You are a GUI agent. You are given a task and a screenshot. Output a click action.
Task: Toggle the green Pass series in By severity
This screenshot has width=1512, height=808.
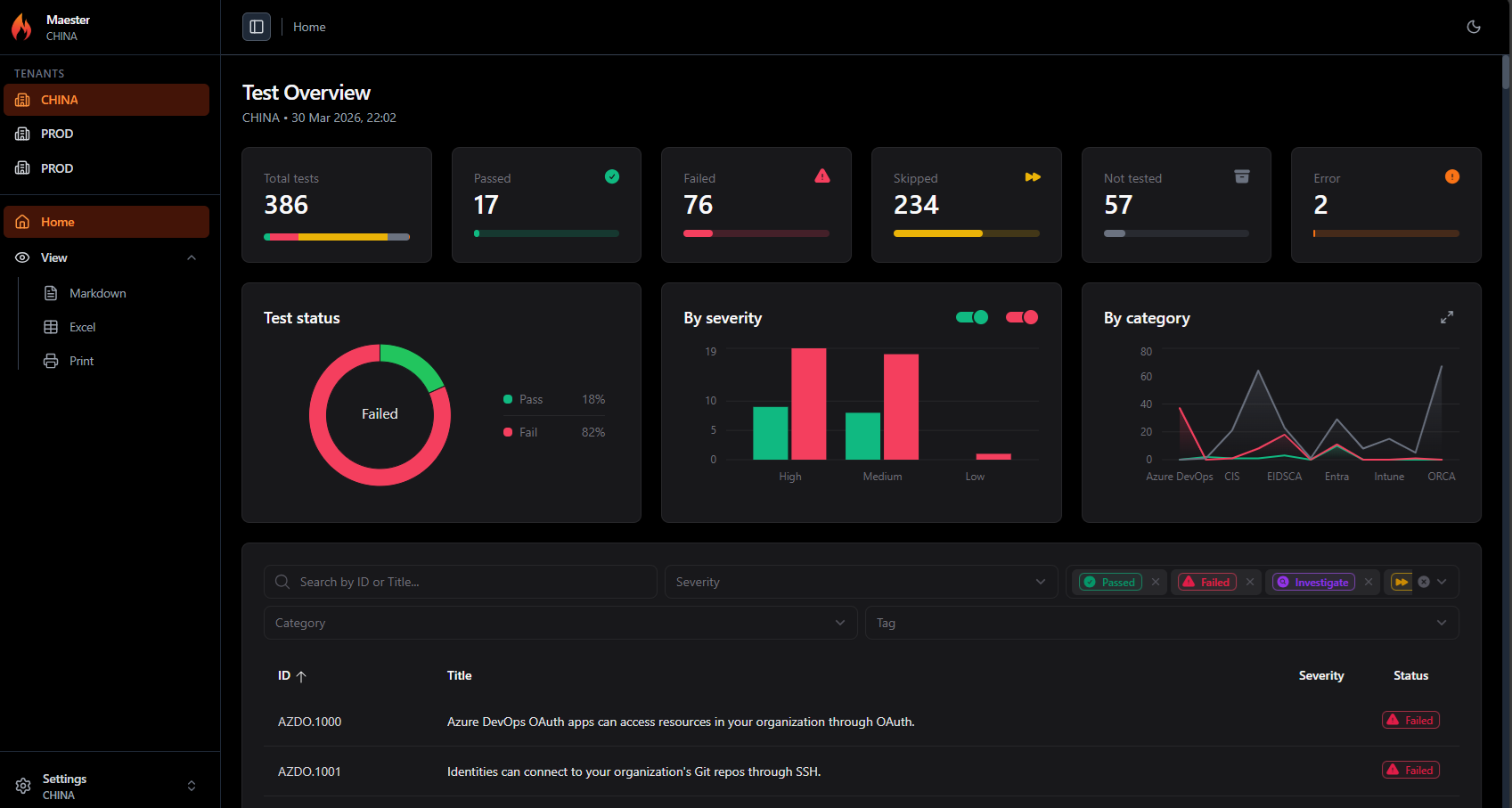click(x=972, y=316)
